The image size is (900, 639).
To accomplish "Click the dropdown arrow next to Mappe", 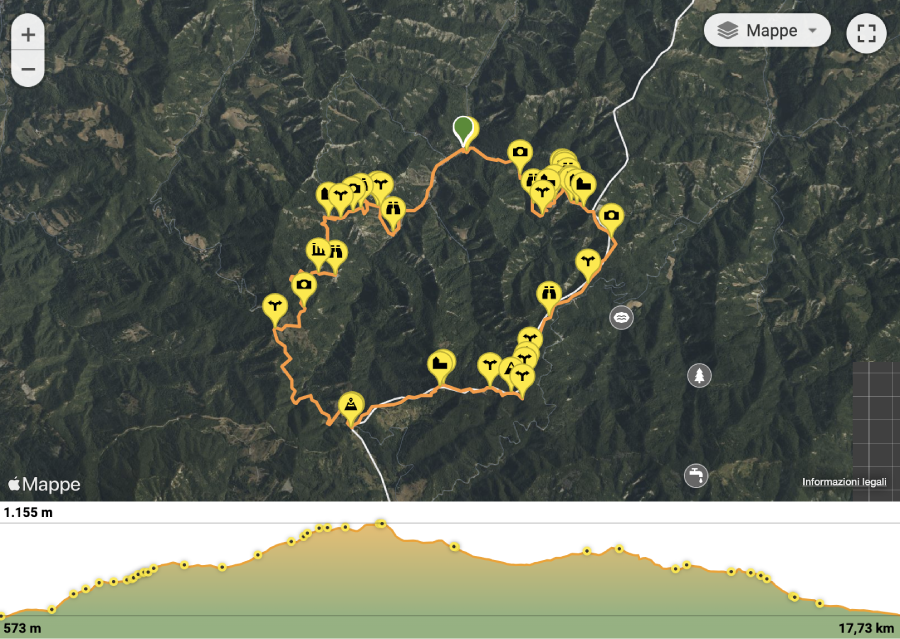I will (x=813, y=30).
